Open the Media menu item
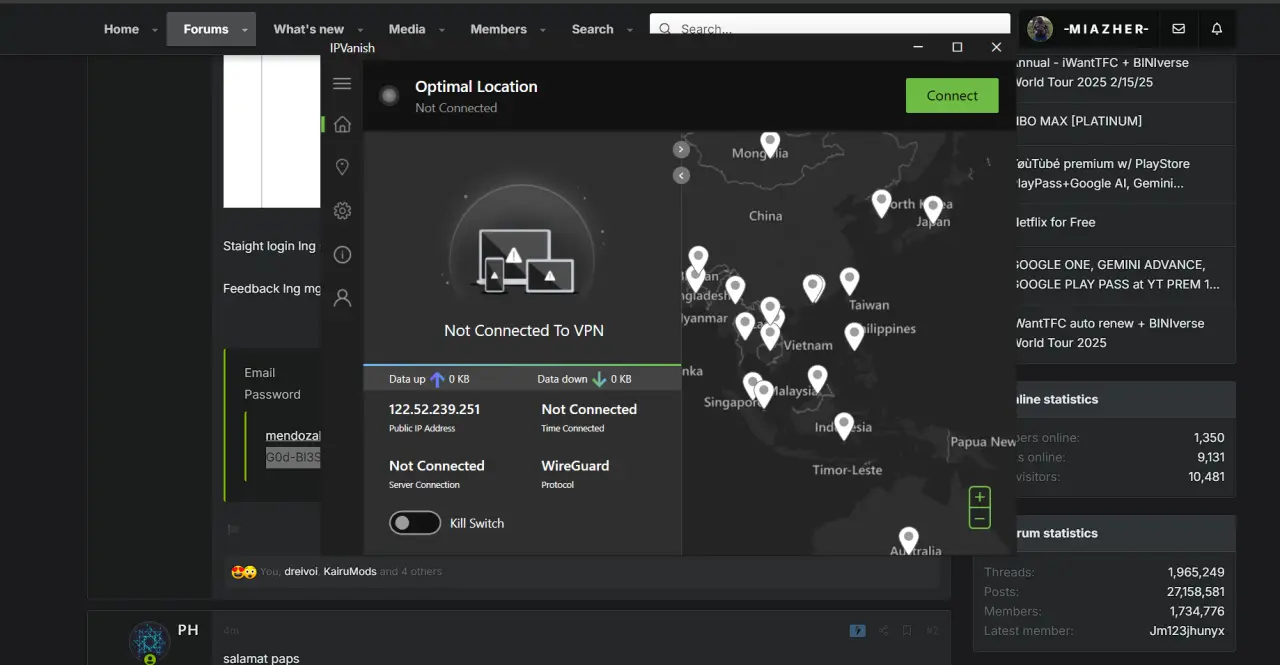 point(407,29)
